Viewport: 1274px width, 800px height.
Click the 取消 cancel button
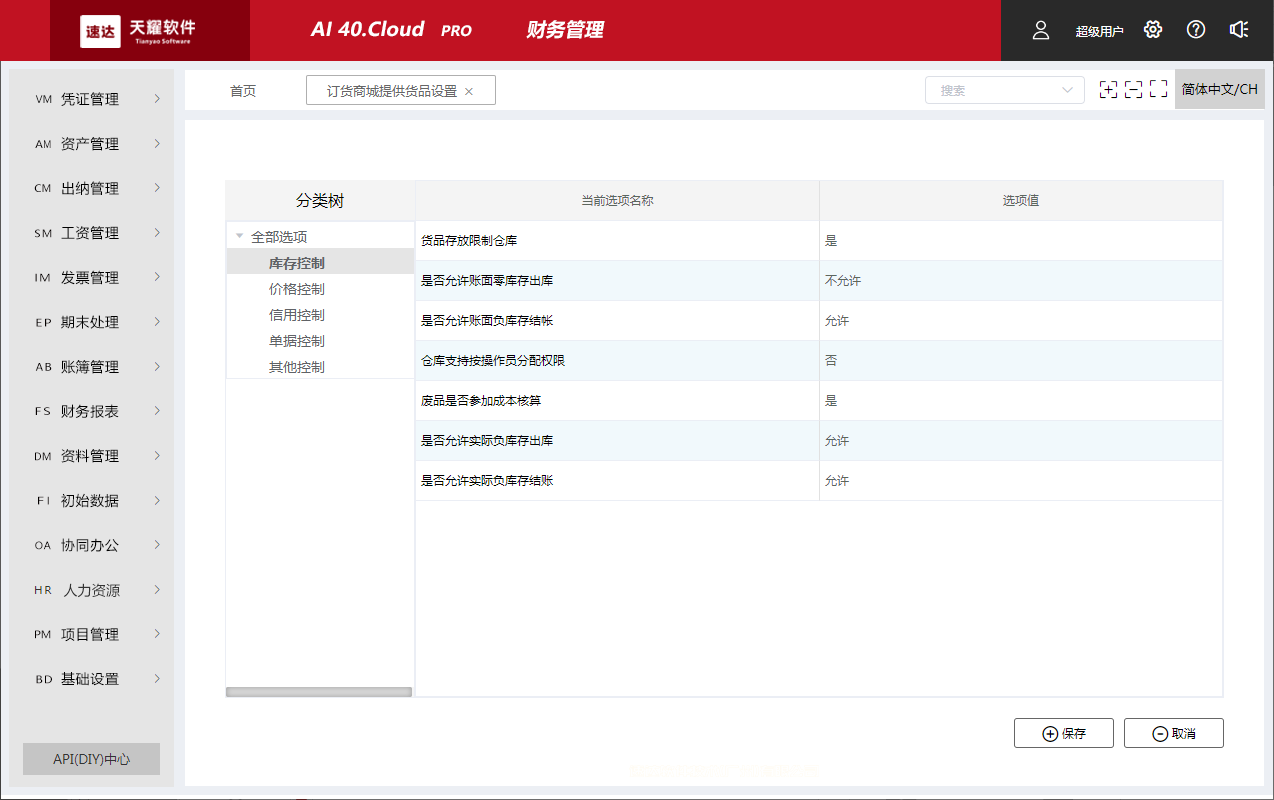click(1173, 732)
